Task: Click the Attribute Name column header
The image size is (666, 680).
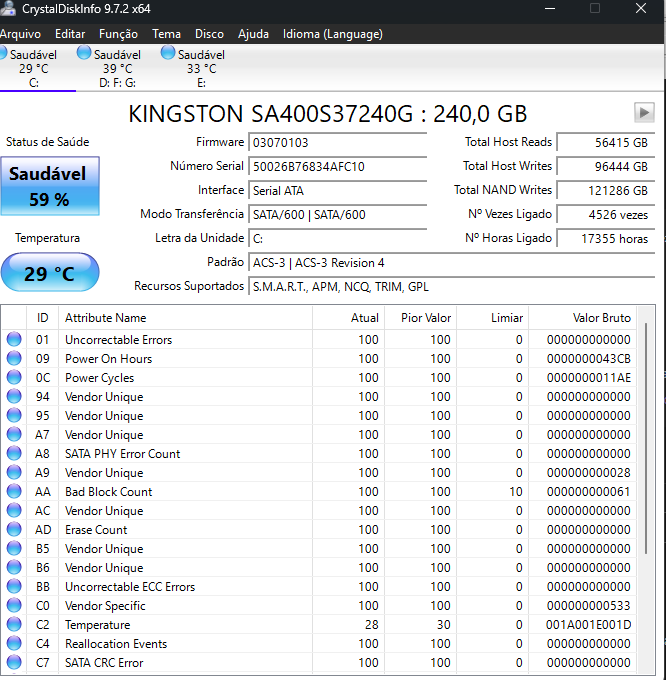Action: click(x=185, y=318)
